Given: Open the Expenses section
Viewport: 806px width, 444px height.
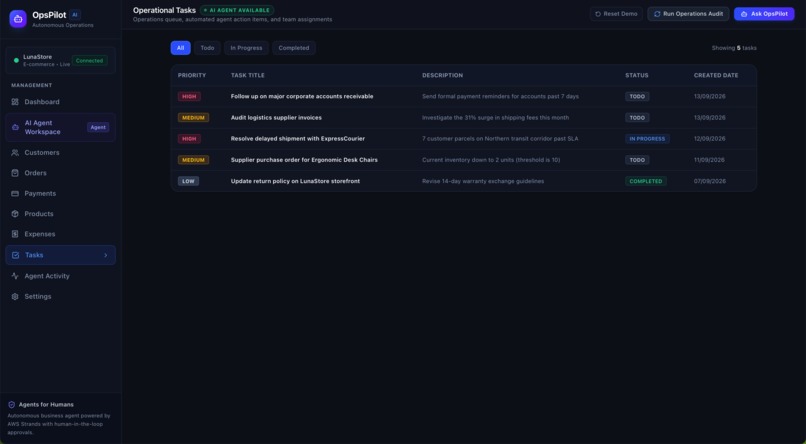Looking at the screenshot, I should (61, 234).
